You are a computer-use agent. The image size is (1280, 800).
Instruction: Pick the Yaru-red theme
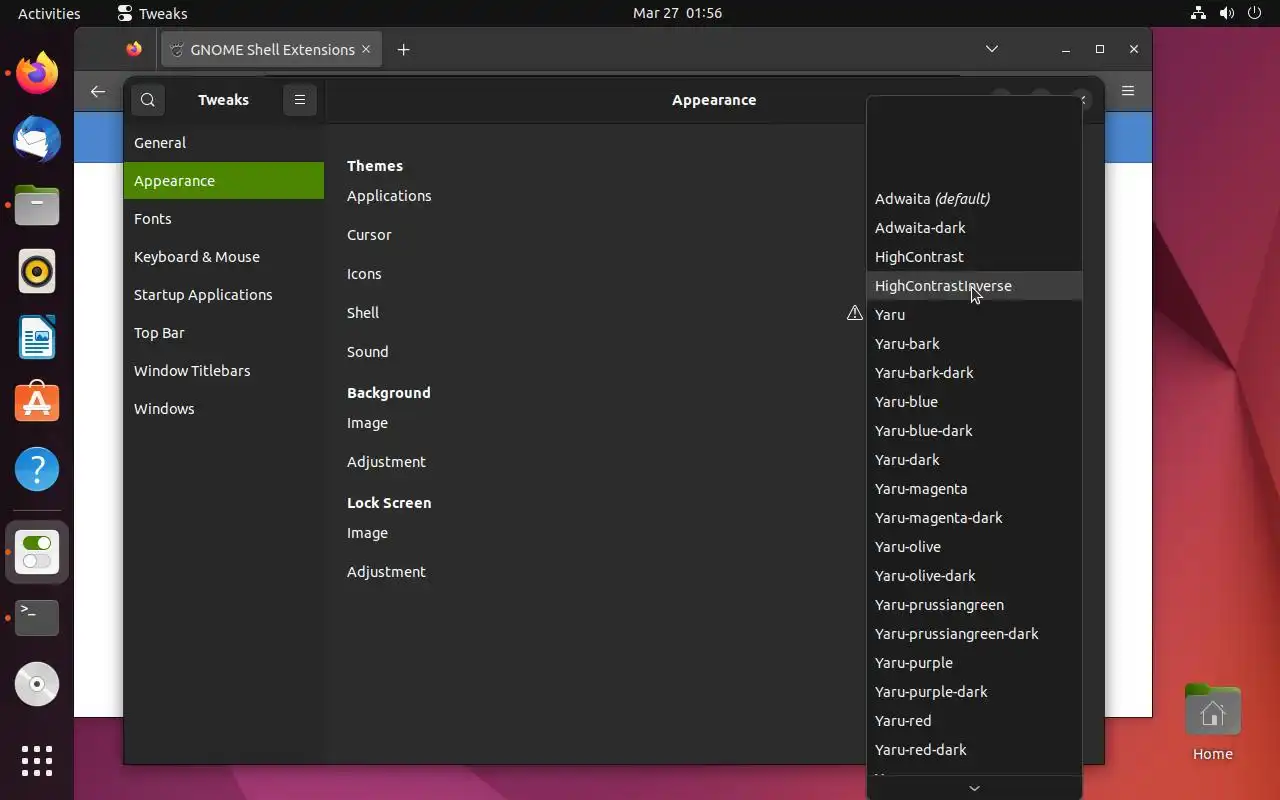pyautogui.click(x=974, y=721)
